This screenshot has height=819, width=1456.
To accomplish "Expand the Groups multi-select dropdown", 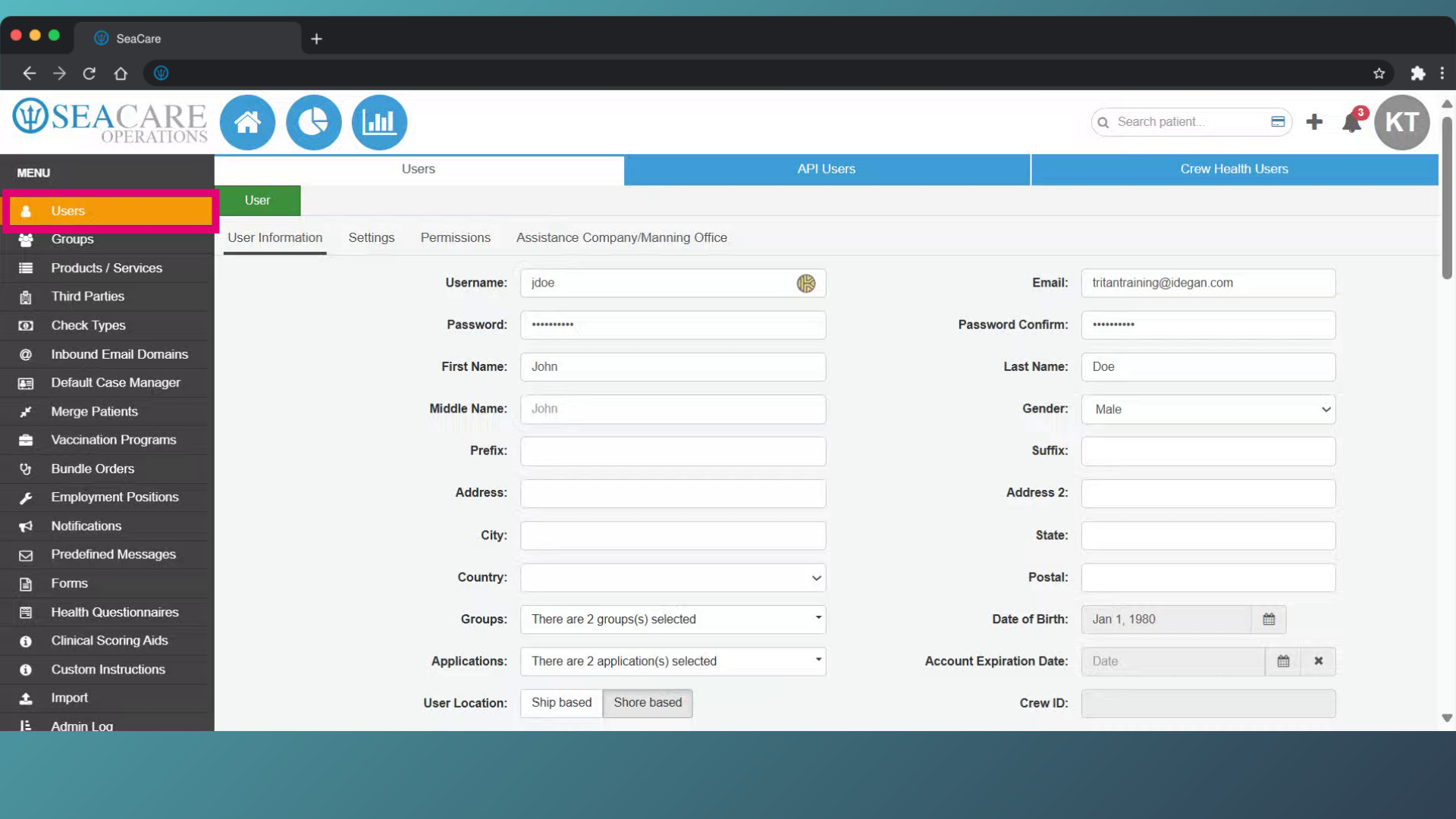I will coord(673,620).
